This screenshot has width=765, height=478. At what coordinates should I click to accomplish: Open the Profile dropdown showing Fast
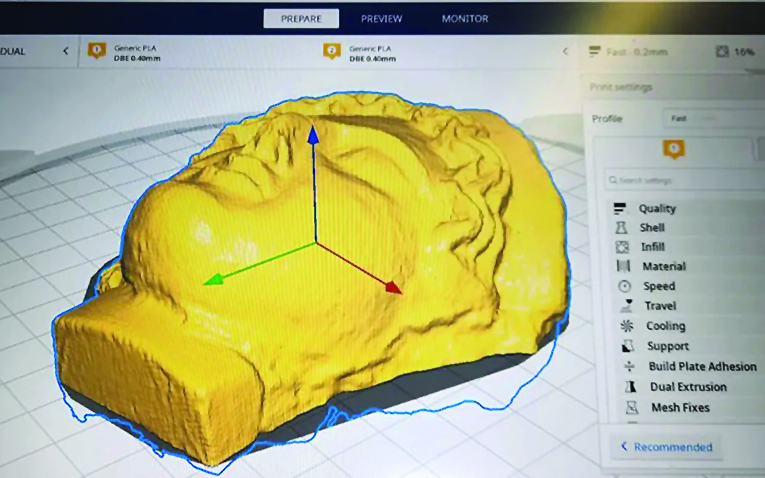(713, 119)
